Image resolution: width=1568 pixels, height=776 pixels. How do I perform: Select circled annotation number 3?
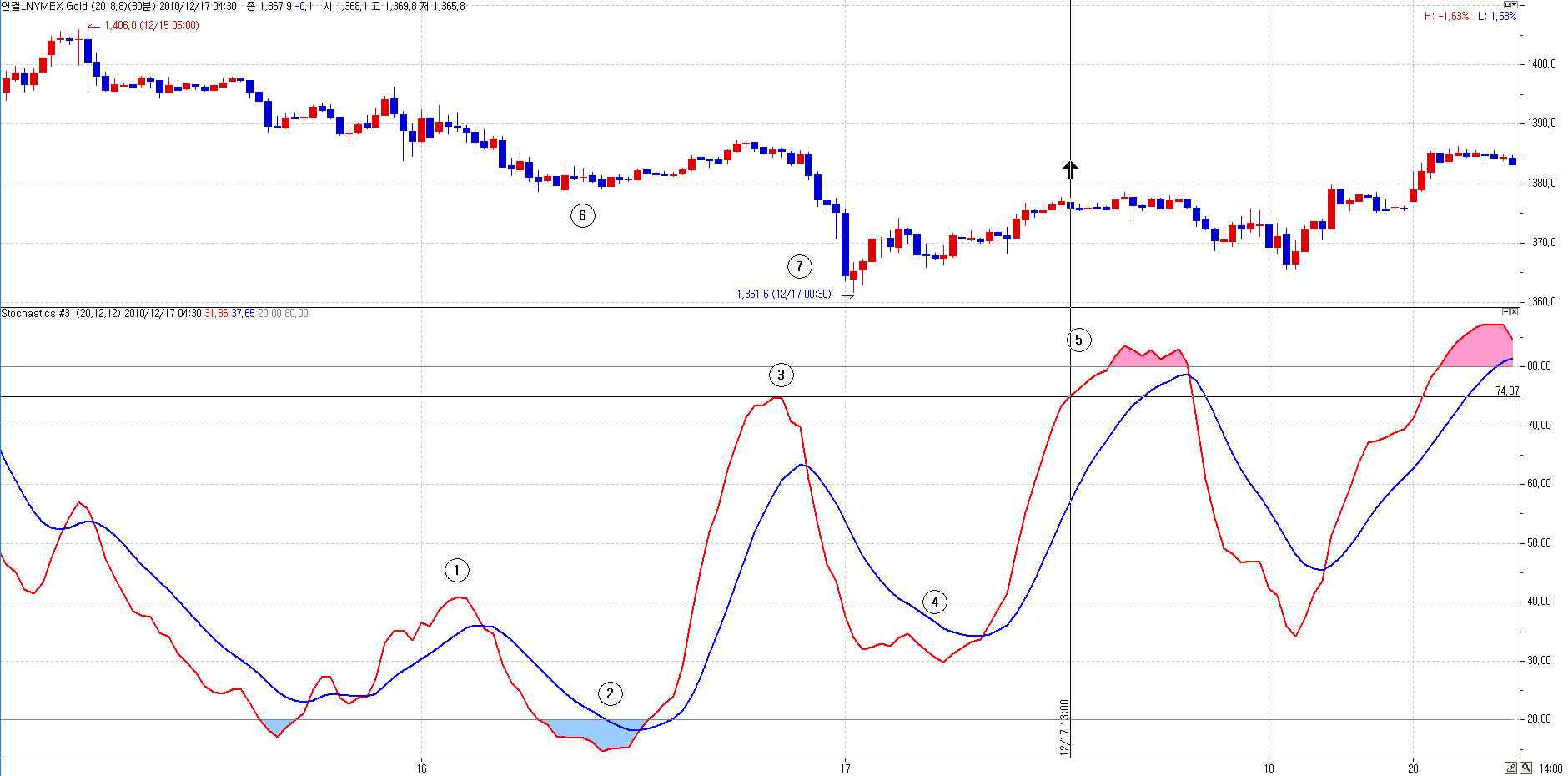click(x=781, y=375)
